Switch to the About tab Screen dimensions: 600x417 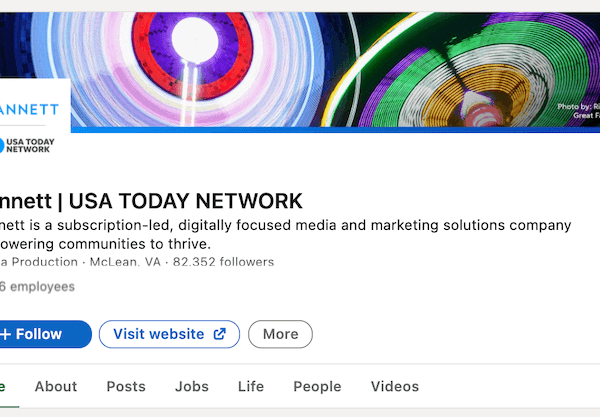click(56, 387)
